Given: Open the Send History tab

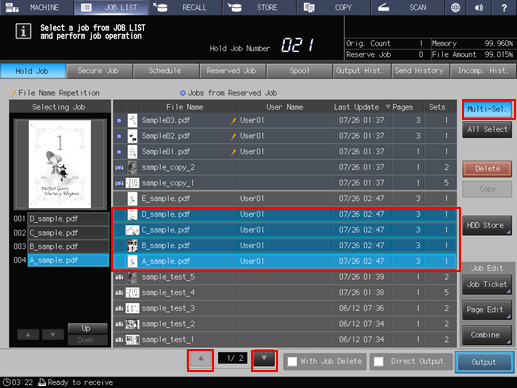Looking at the screenshot, I should (420, 71).
